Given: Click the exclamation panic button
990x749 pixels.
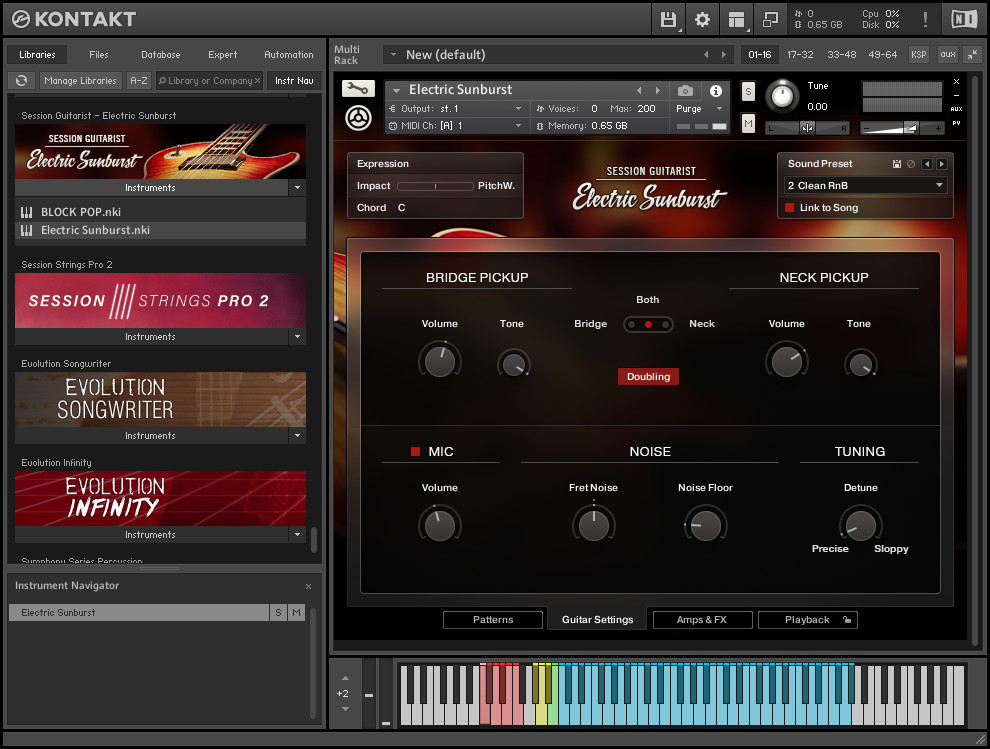Looking at the screenshot, I should 925,20.
